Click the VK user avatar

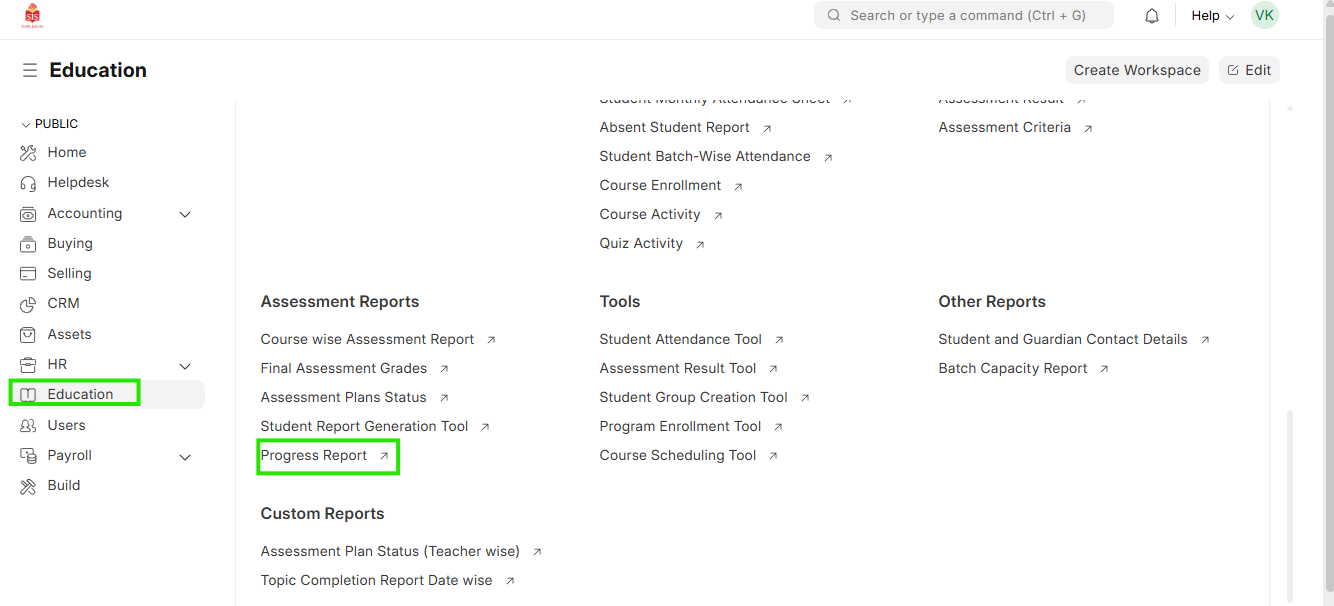[x=1264, y=15]
